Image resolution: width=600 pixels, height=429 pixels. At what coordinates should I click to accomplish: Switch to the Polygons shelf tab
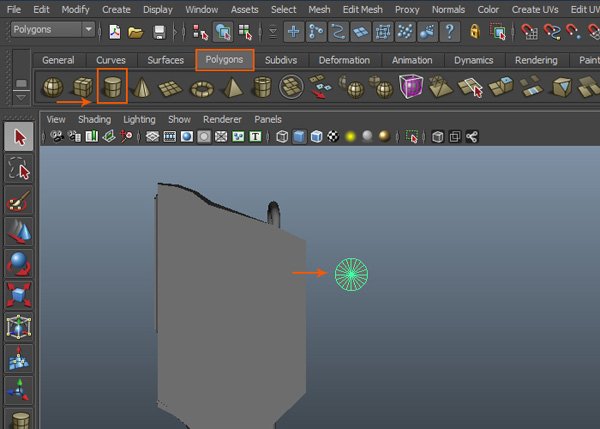point(224,60)
